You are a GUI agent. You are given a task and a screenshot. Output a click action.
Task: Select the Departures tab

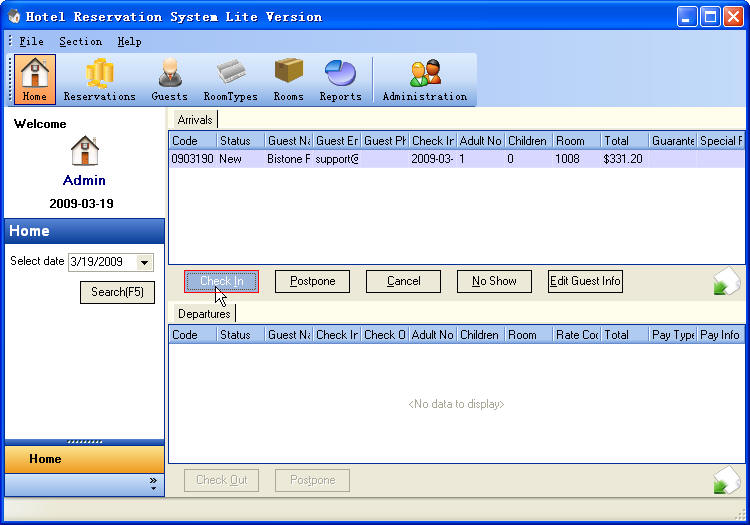[x=204, y=314]
